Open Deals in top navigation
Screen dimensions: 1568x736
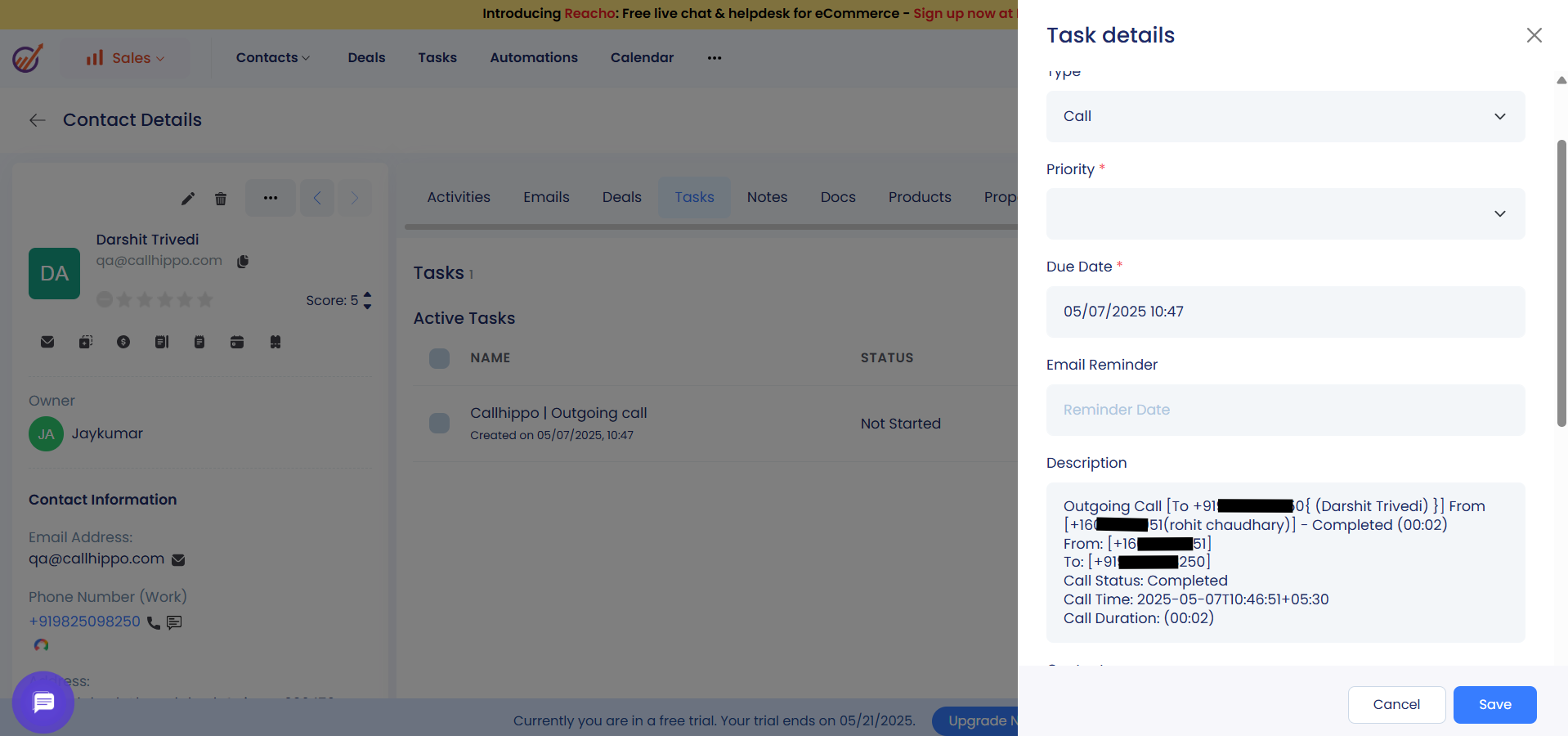point(366,58)
